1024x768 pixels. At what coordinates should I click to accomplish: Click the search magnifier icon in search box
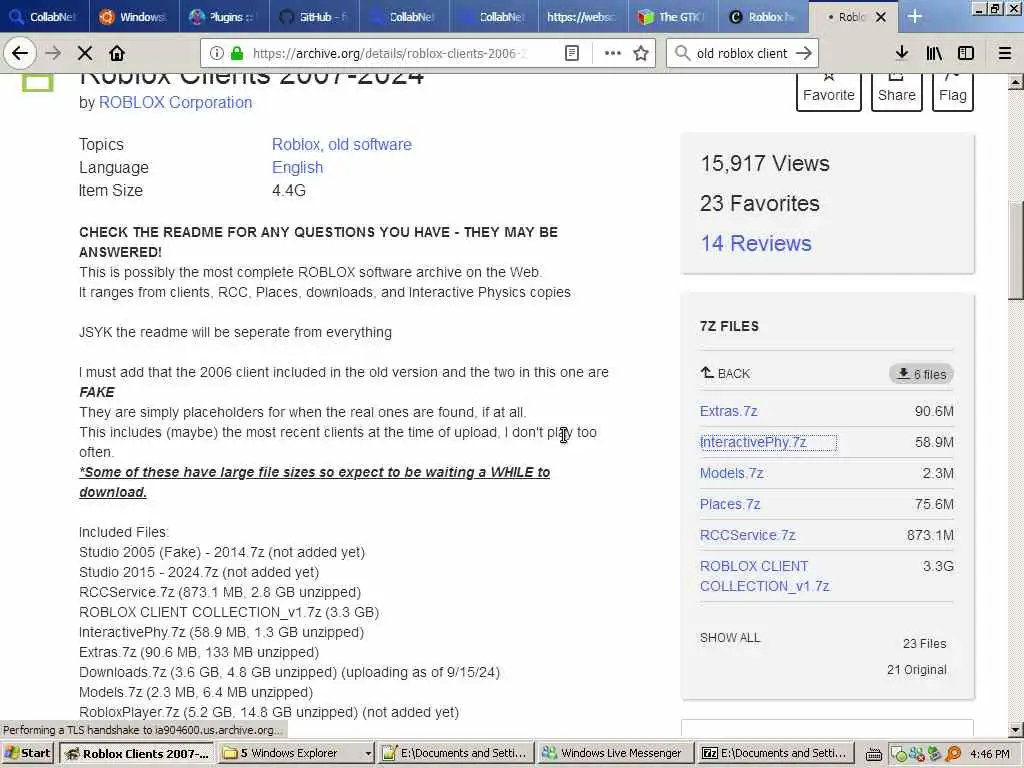coord(682,53)
